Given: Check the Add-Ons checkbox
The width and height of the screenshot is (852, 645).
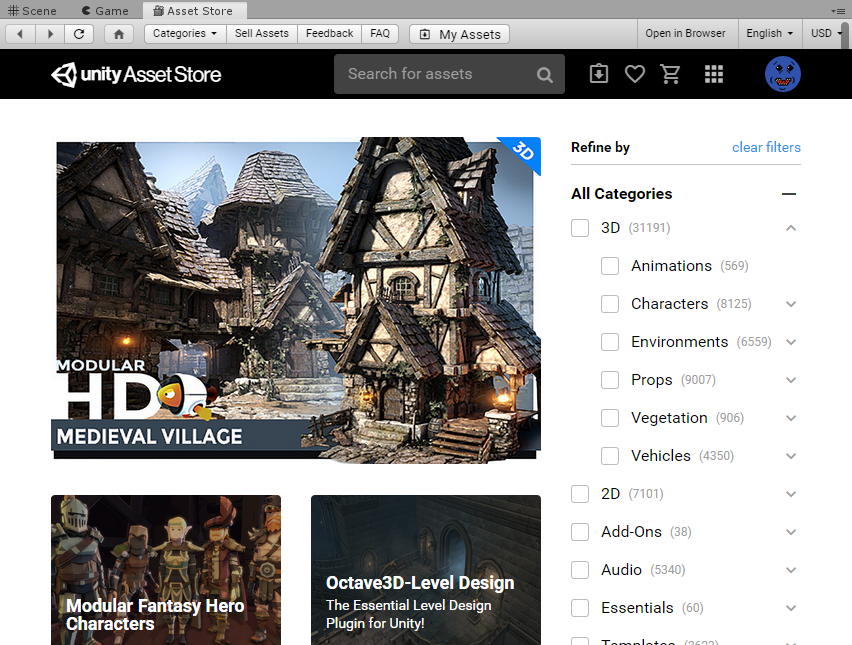Looking at the screenshot, I should [x=580, y=532].
